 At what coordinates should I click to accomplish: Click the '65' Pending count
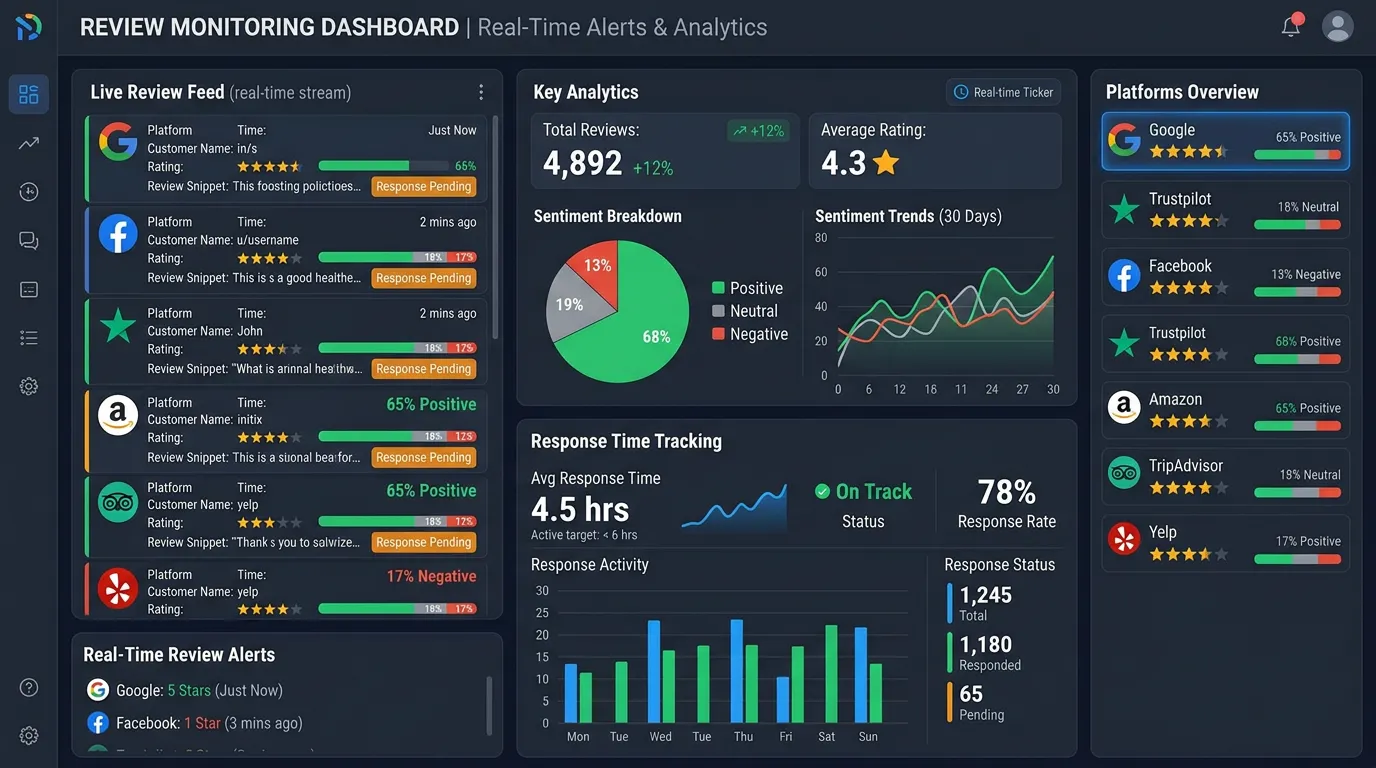point(971,694)
